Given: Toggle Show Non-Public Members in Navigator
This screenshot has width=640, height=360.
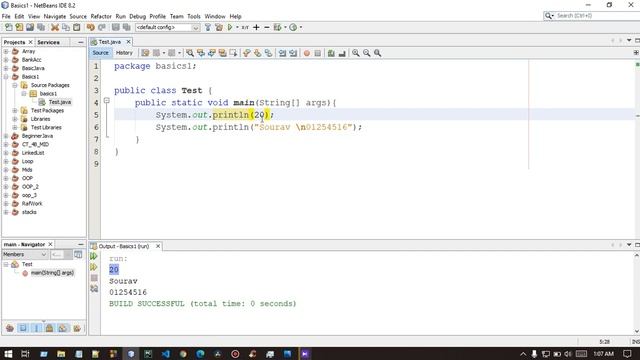Looking at the screenshot, I should 49,328.
